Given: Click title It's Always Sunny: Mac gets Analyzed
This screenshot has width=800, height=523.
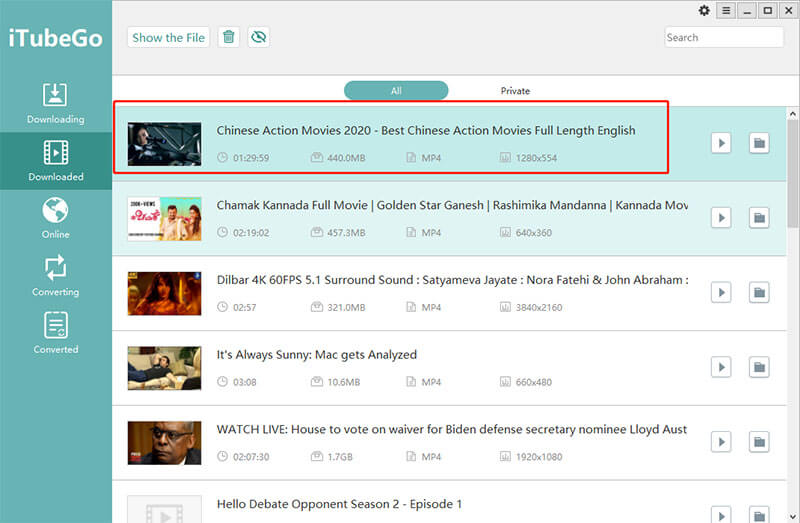Looking at the screenshot, I should [x=316, y=355].
